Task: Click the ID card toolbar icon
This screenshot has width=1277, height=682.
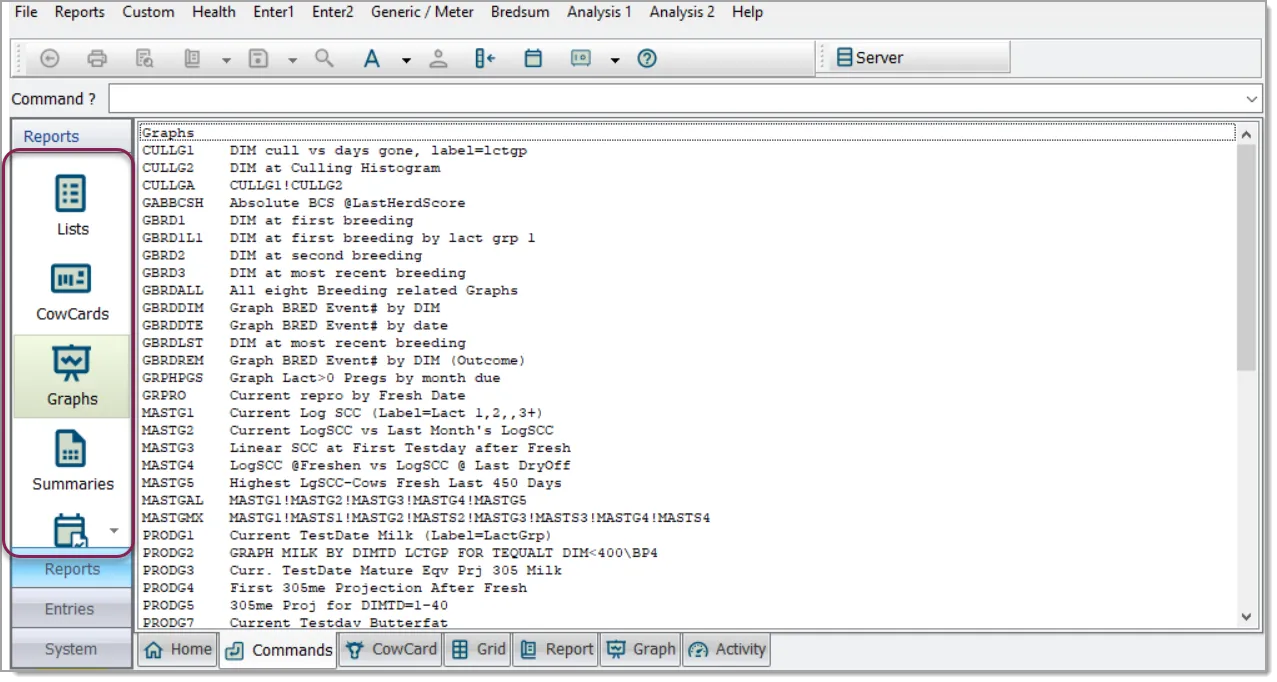Action: click(581, 59)
